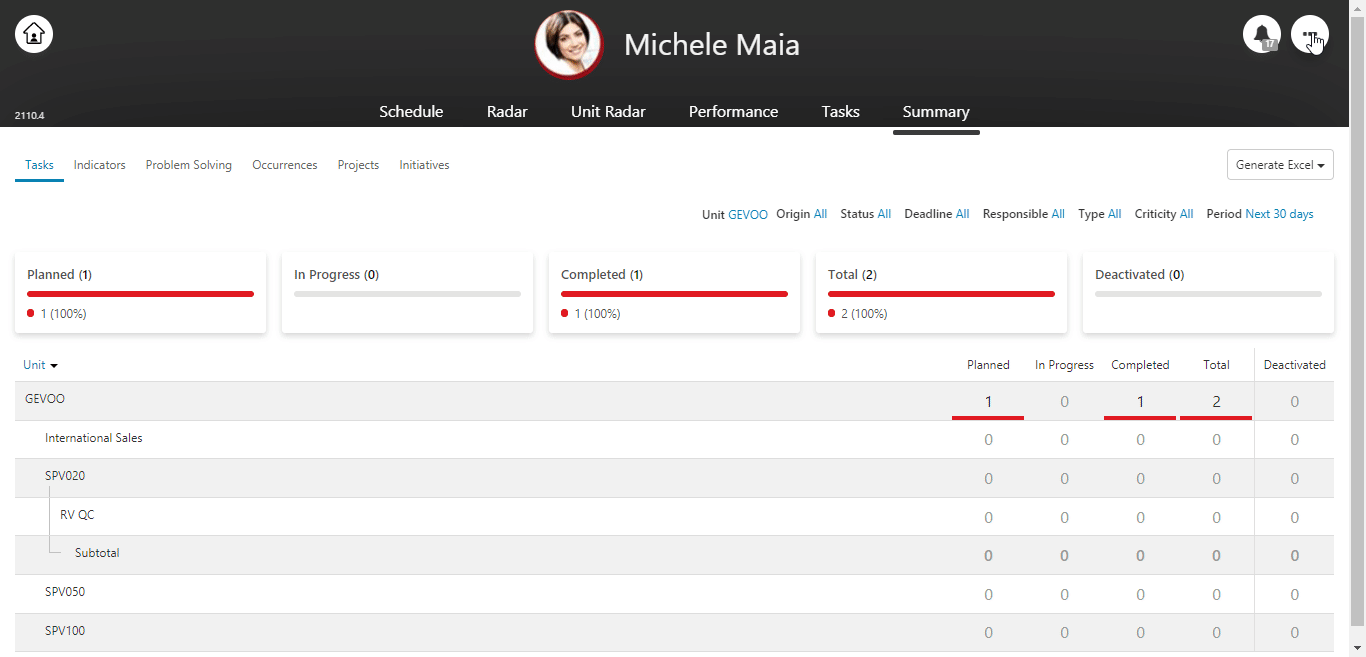Open Tasks in the top navigation bar
This screenshot has width=1366, height=657.
click(840, 112)
